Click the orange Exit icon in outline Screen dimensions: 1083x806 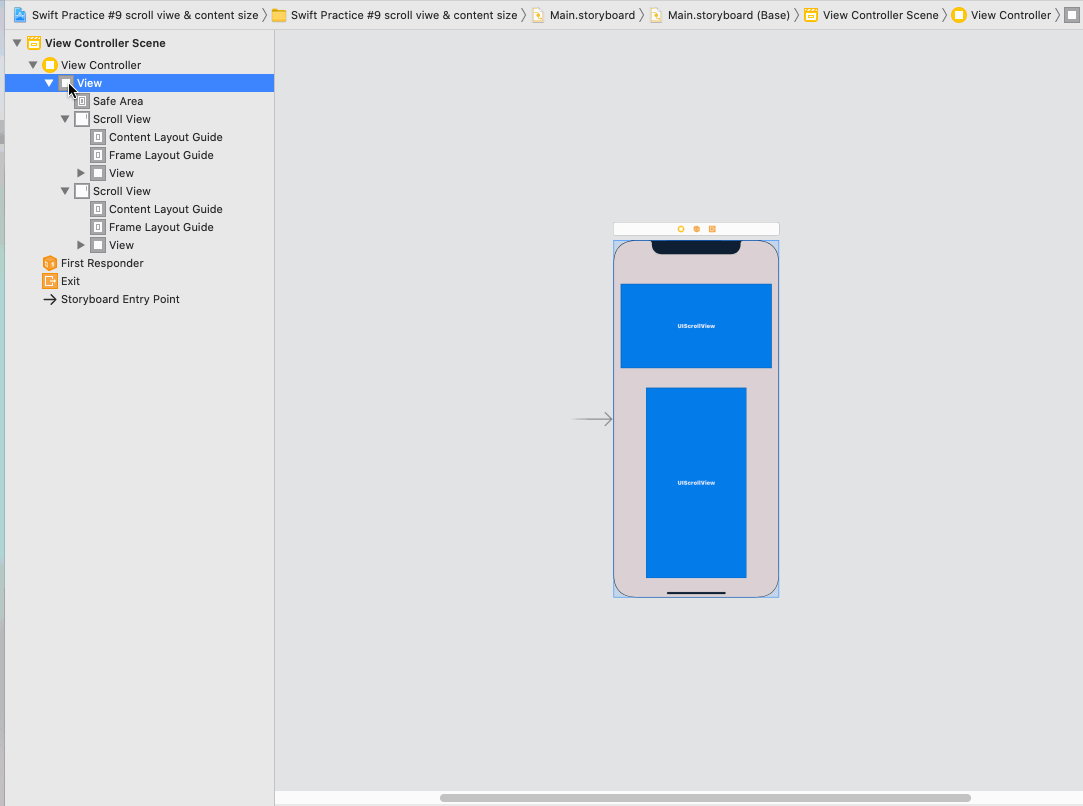coord(48,281)
